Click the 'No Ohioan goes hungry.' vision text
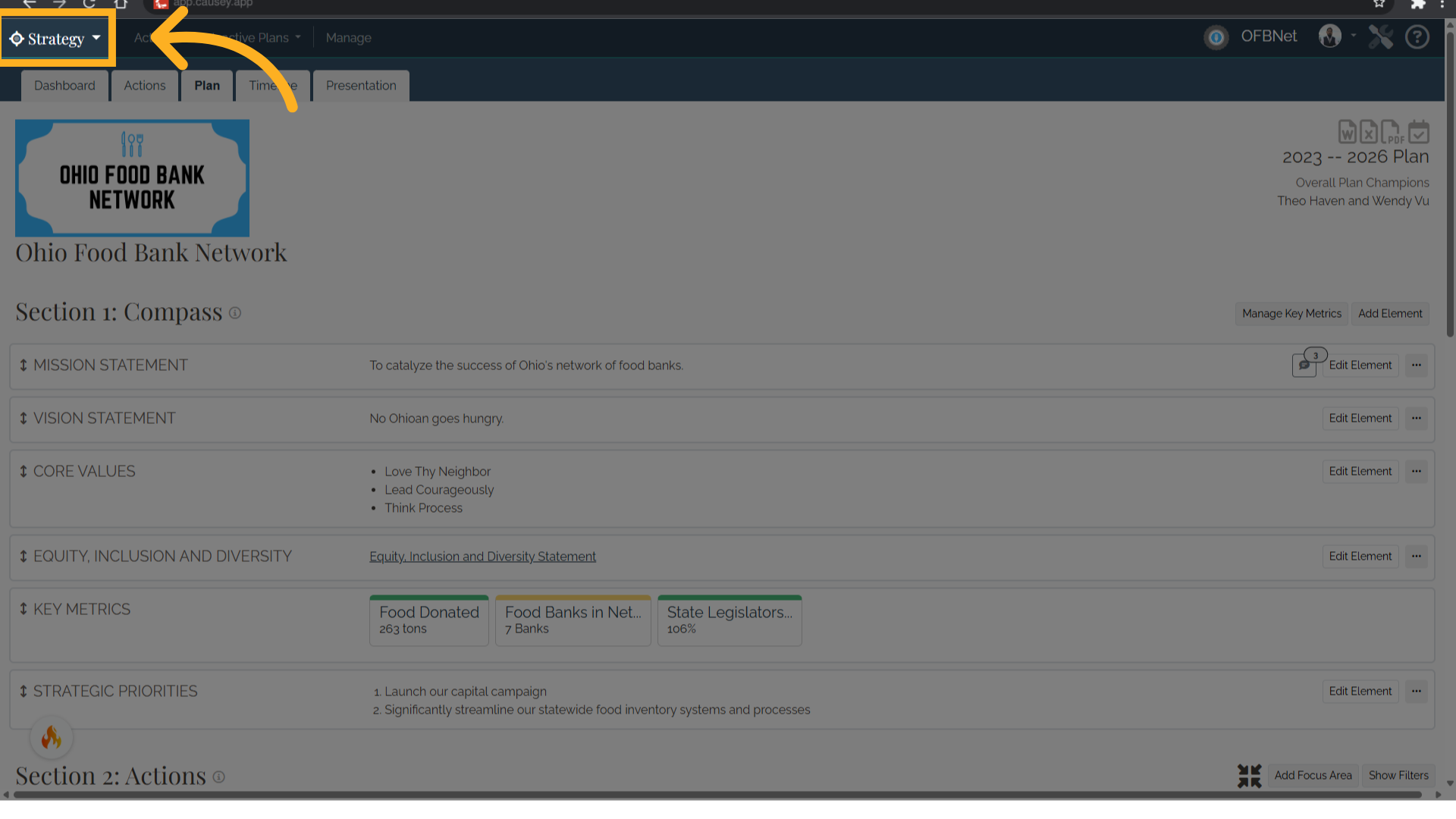The height and width of the screenshot is (819, 1456). [437, 419]
